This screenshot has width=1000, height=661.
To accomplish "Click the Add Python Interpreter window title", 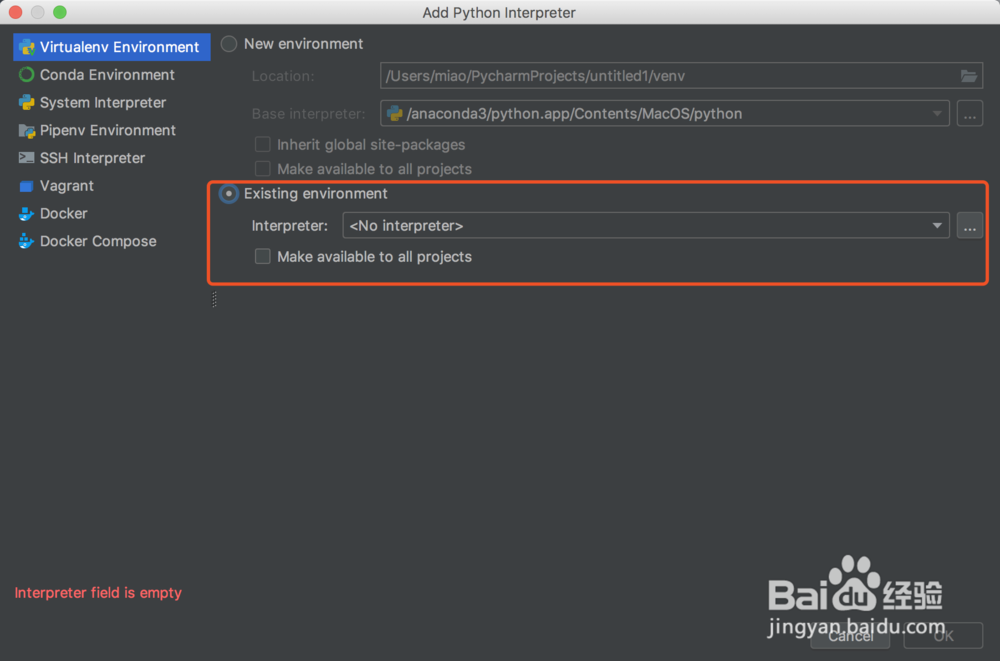I will (x=499, y=13).
